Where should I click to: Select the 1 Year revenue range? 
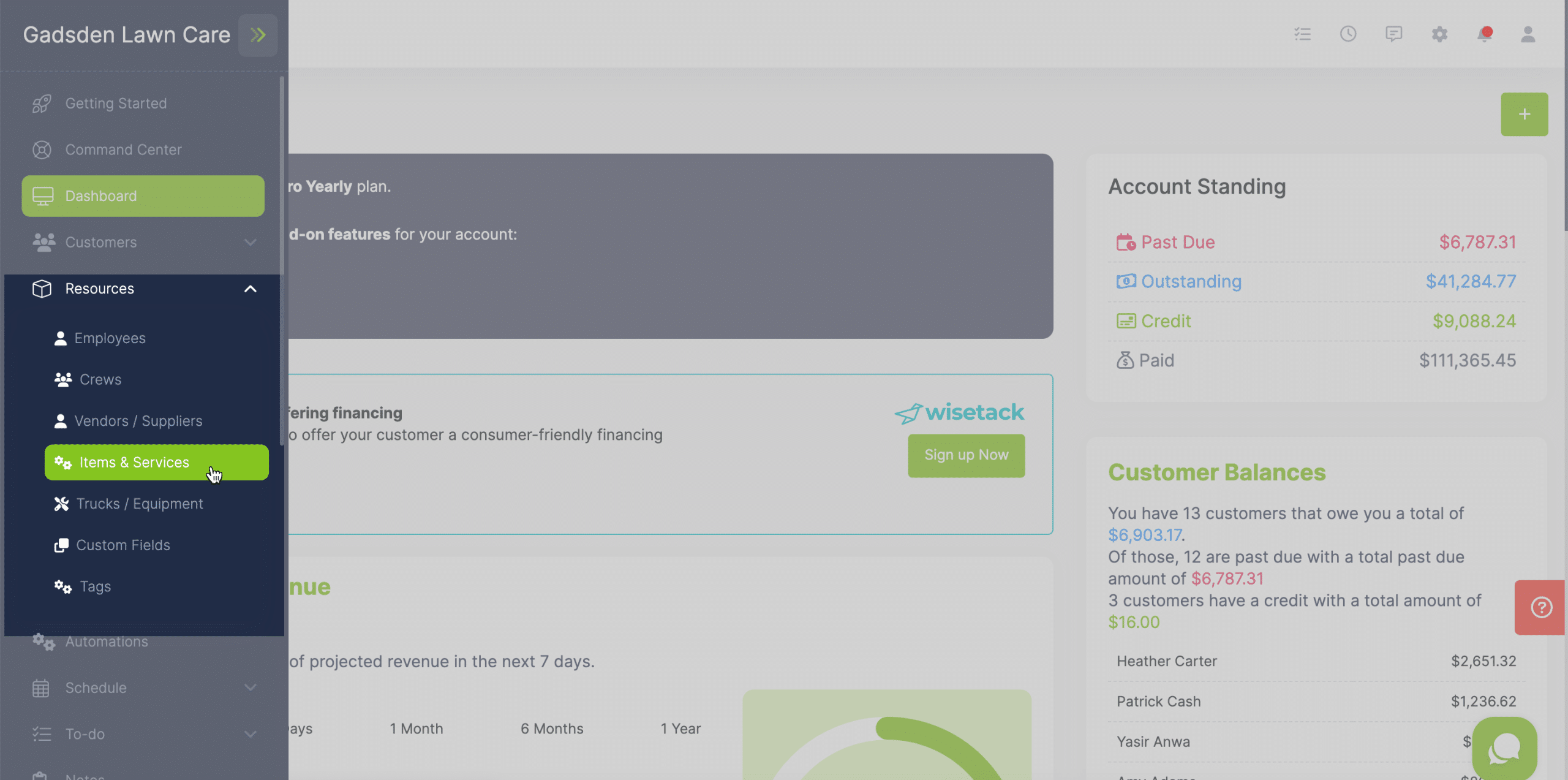point(680,729)
